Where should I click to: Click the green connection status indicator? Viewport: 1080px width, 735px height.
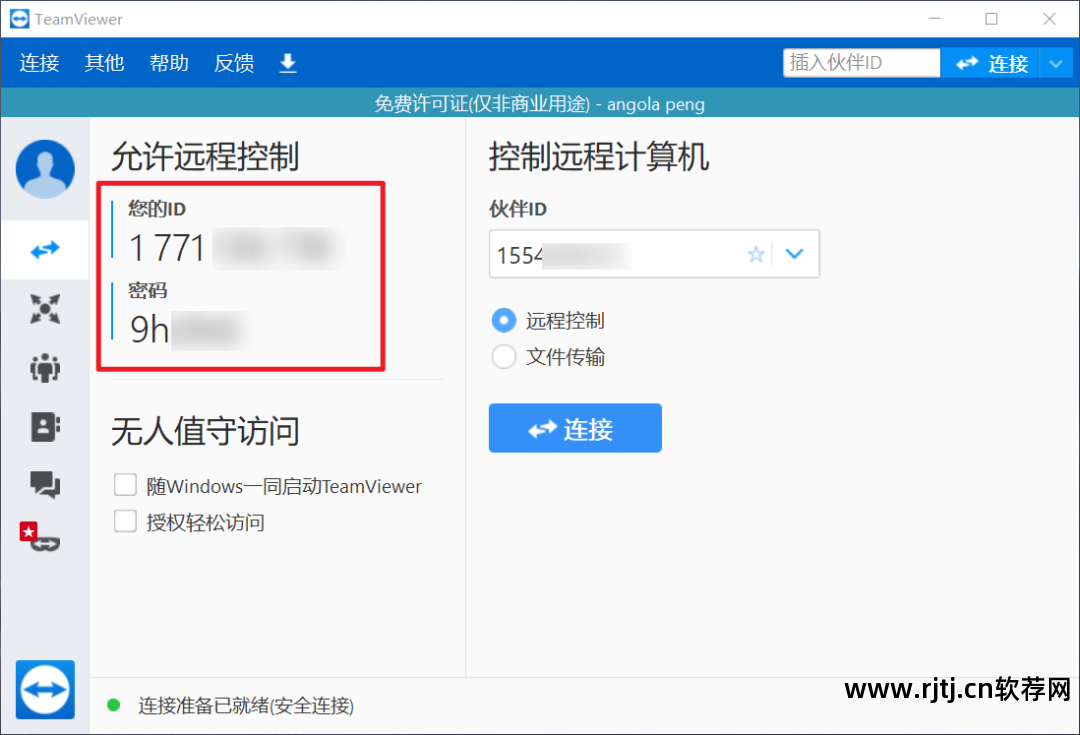click(x=114, y=705)
